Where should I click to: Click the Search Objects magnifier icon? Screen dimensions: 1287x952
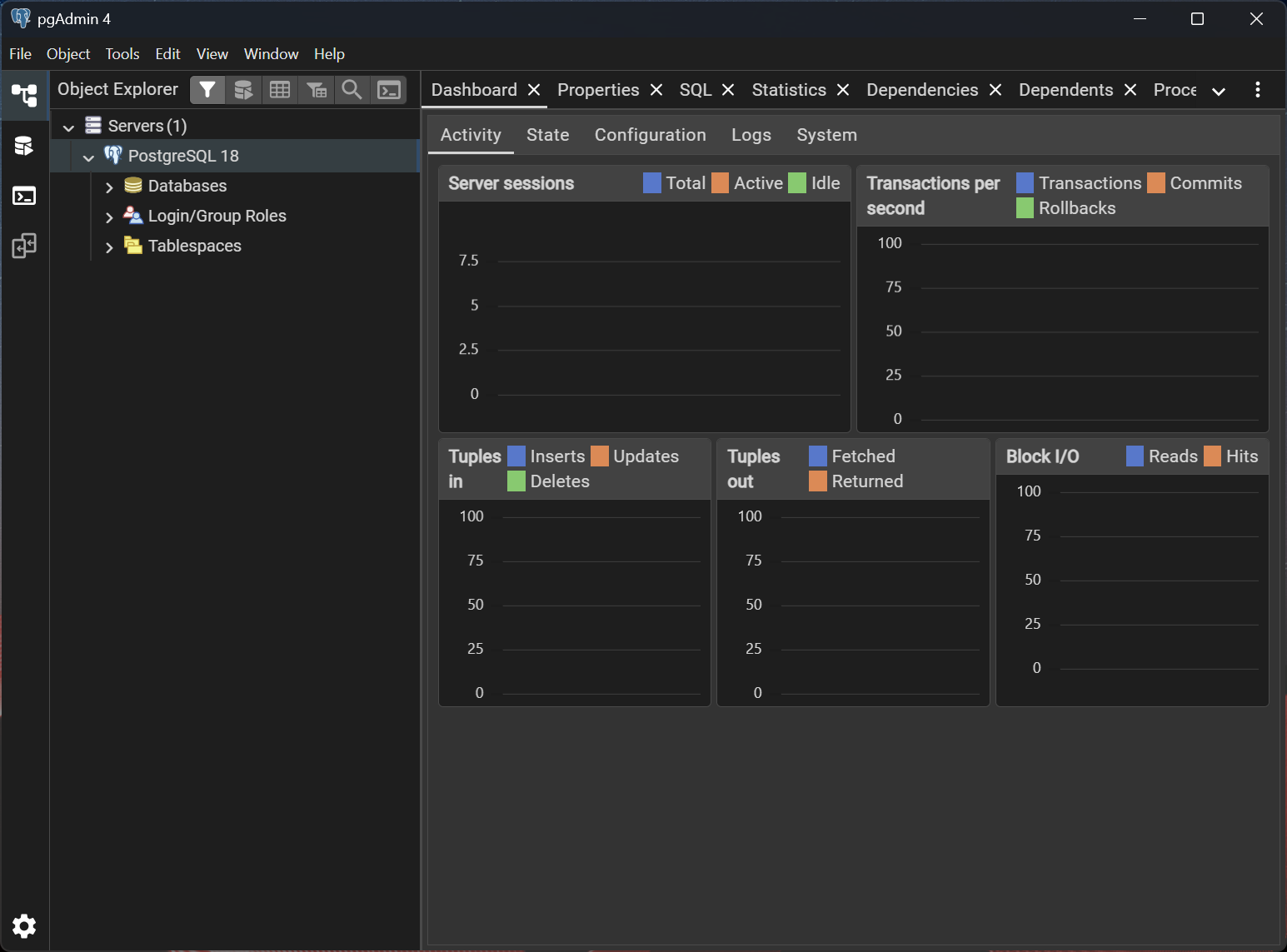352,90
